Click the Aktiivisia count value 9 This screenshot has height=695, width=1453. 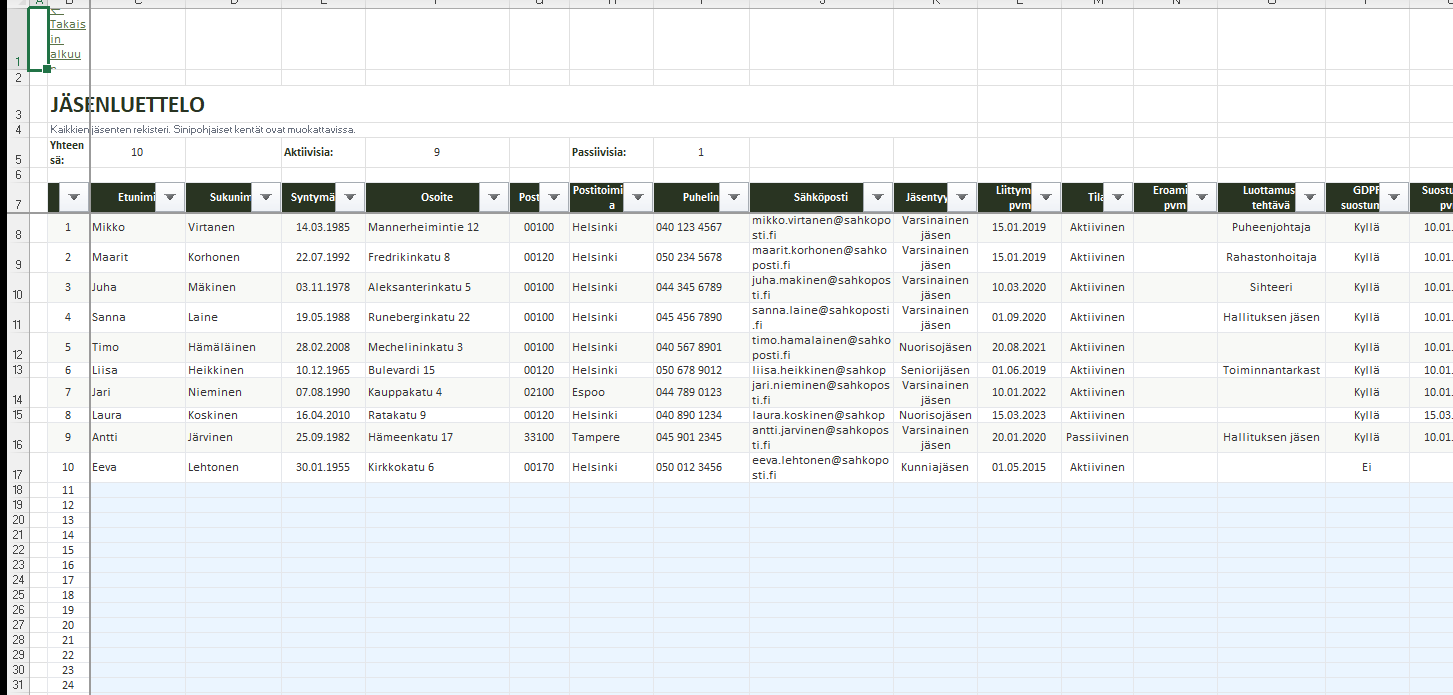click(x=437, y=153)
